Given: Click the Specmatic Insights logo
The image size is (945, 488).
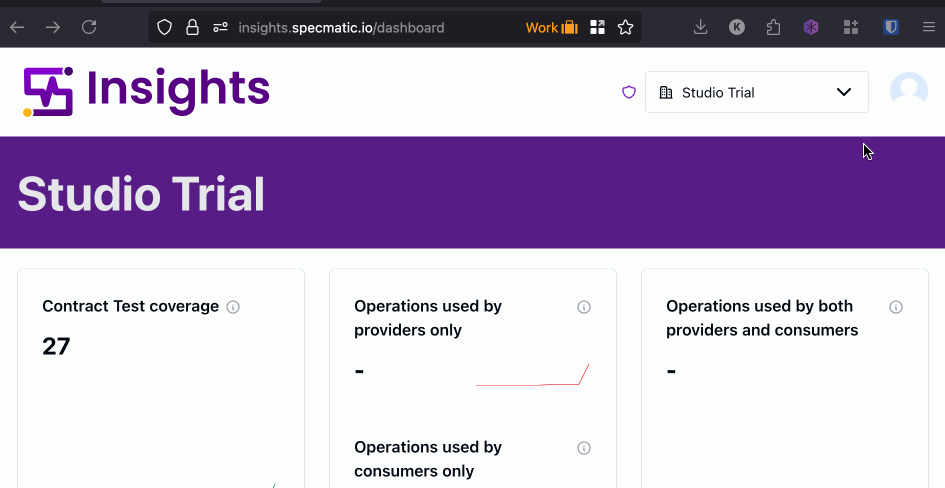Looking at the screenshot, I should (x=147, y=91).
